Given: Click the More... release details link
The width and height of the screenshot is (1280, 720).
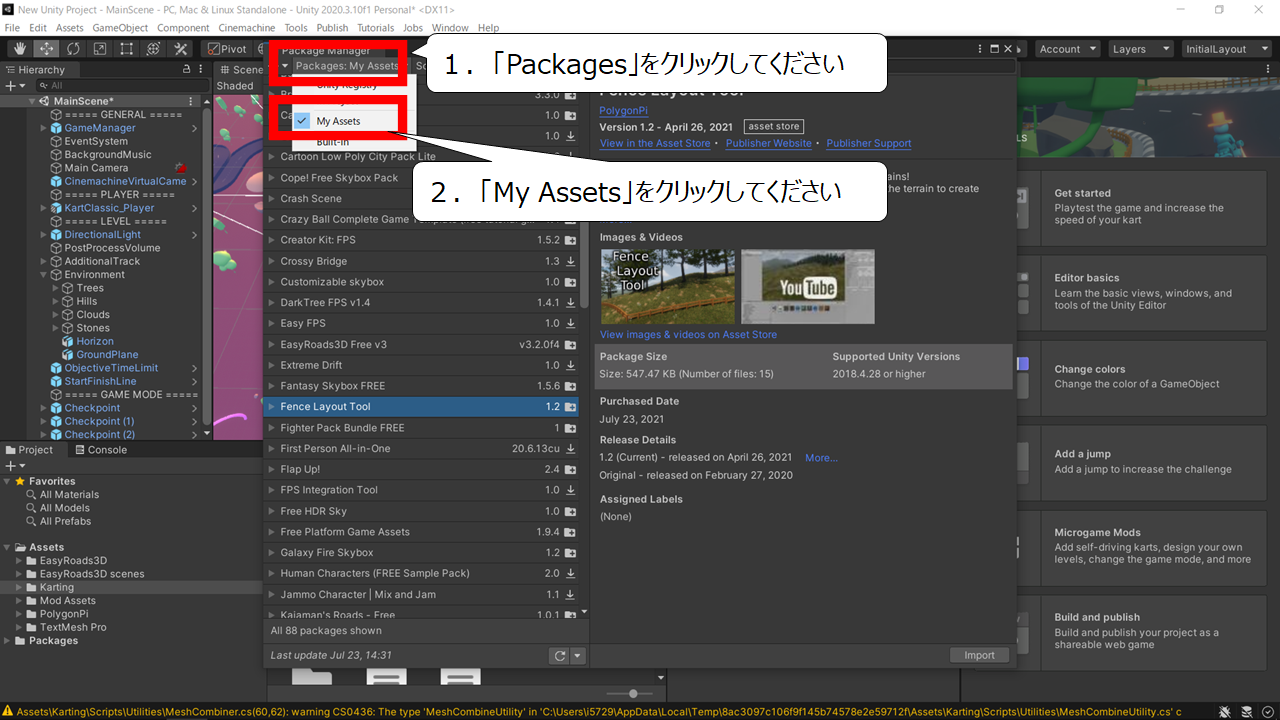Looking at the screenshot, I should [821, 458].
